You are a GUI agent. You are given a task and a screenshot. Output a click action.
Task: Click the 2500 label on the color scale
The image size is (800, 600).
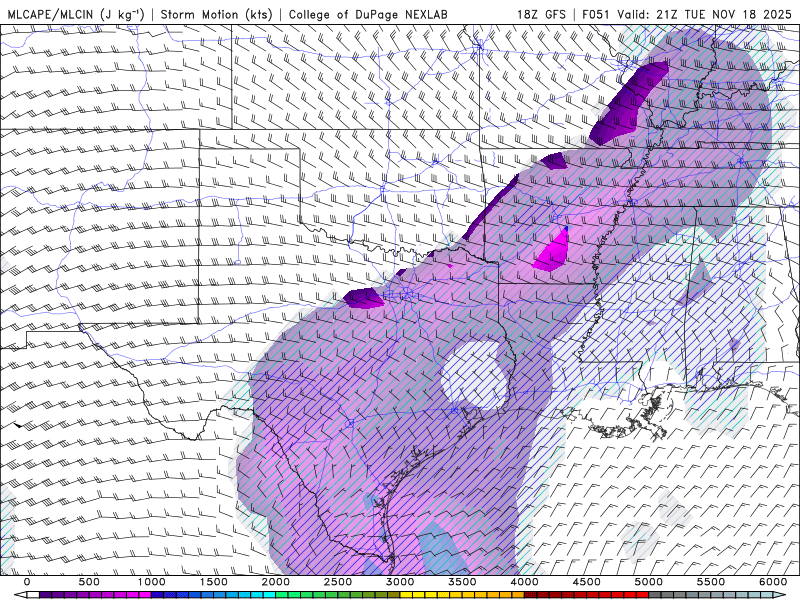(x=338, y=582)
